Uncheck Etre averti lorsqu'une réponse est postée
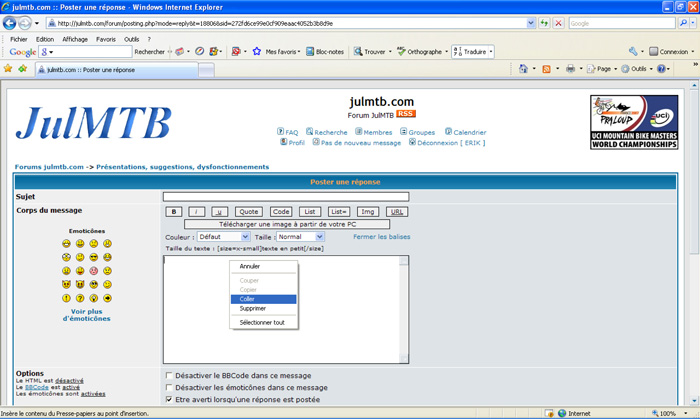The width and height of the screenshot is (700, 419). point(169,399)
